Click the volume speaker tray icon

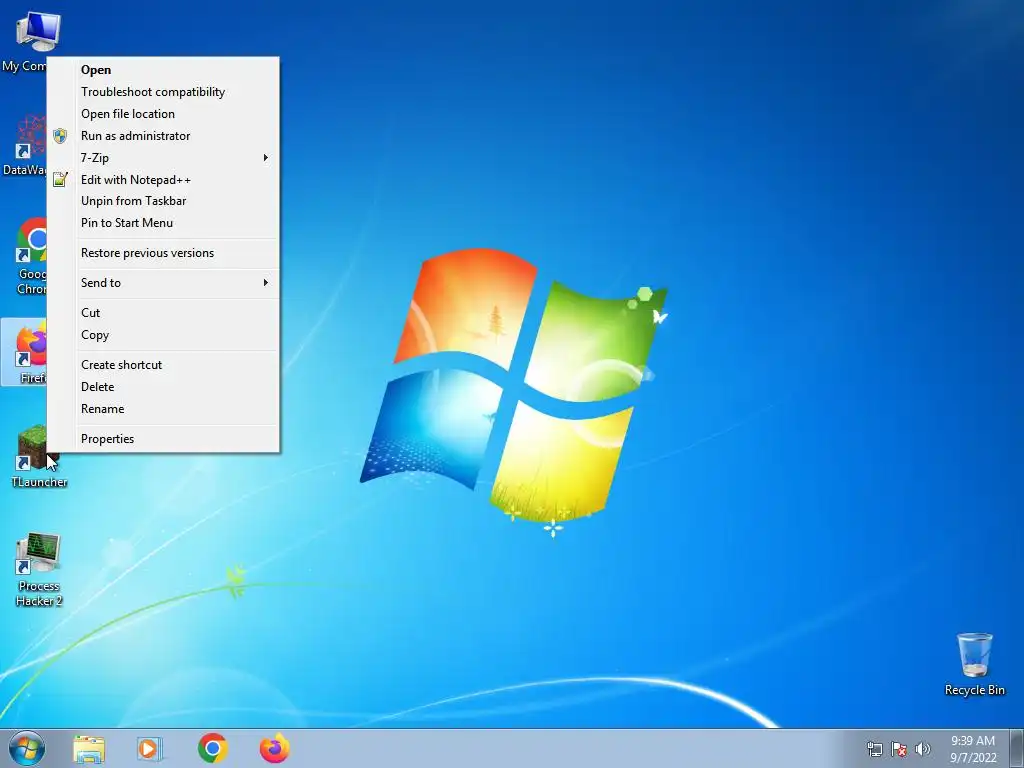pos(923,749)
